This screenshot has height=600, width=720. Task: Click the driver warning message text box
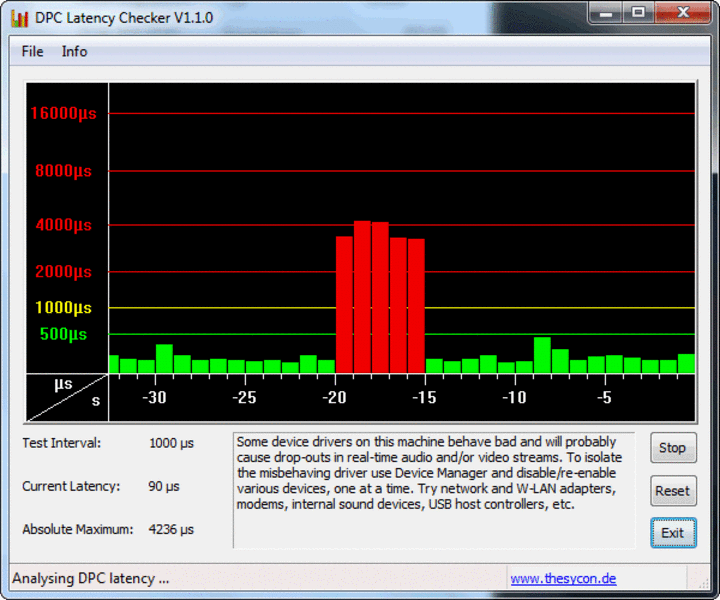coord(434,490)
